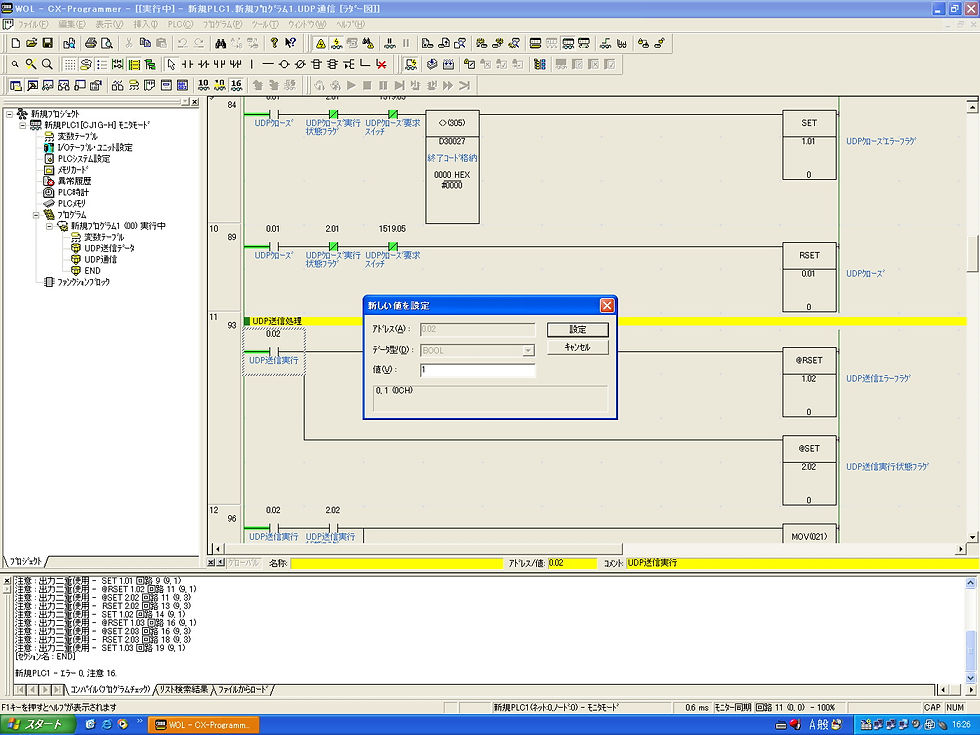The height and width of the screenshot is (735, 980).
Task: Click the New file toolbar icon
Action: tap(16, 43)
